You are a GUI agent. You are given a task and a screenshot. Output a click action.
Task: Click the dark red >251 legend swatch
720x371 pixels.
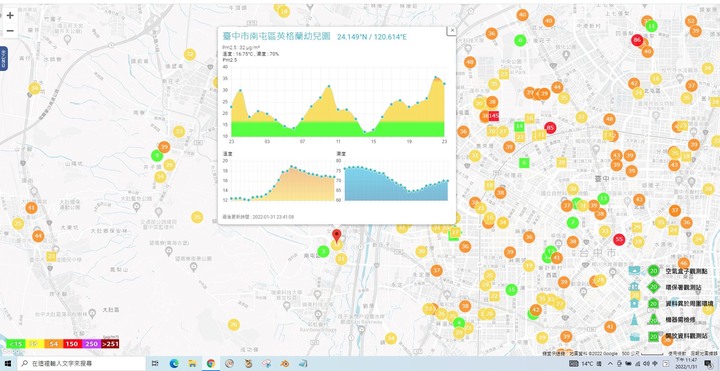110,344
